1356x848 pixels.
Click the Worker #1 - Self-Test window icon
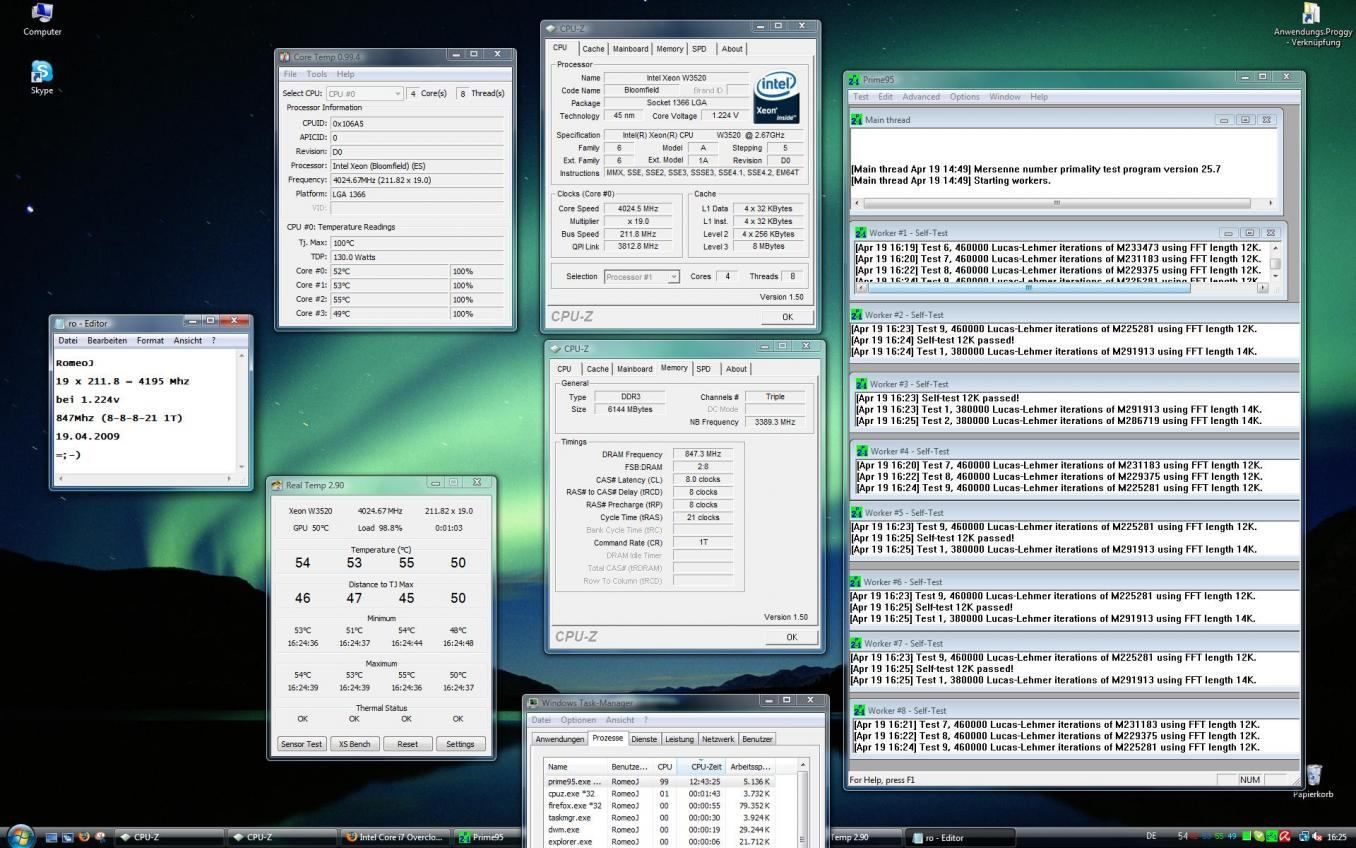861,232
